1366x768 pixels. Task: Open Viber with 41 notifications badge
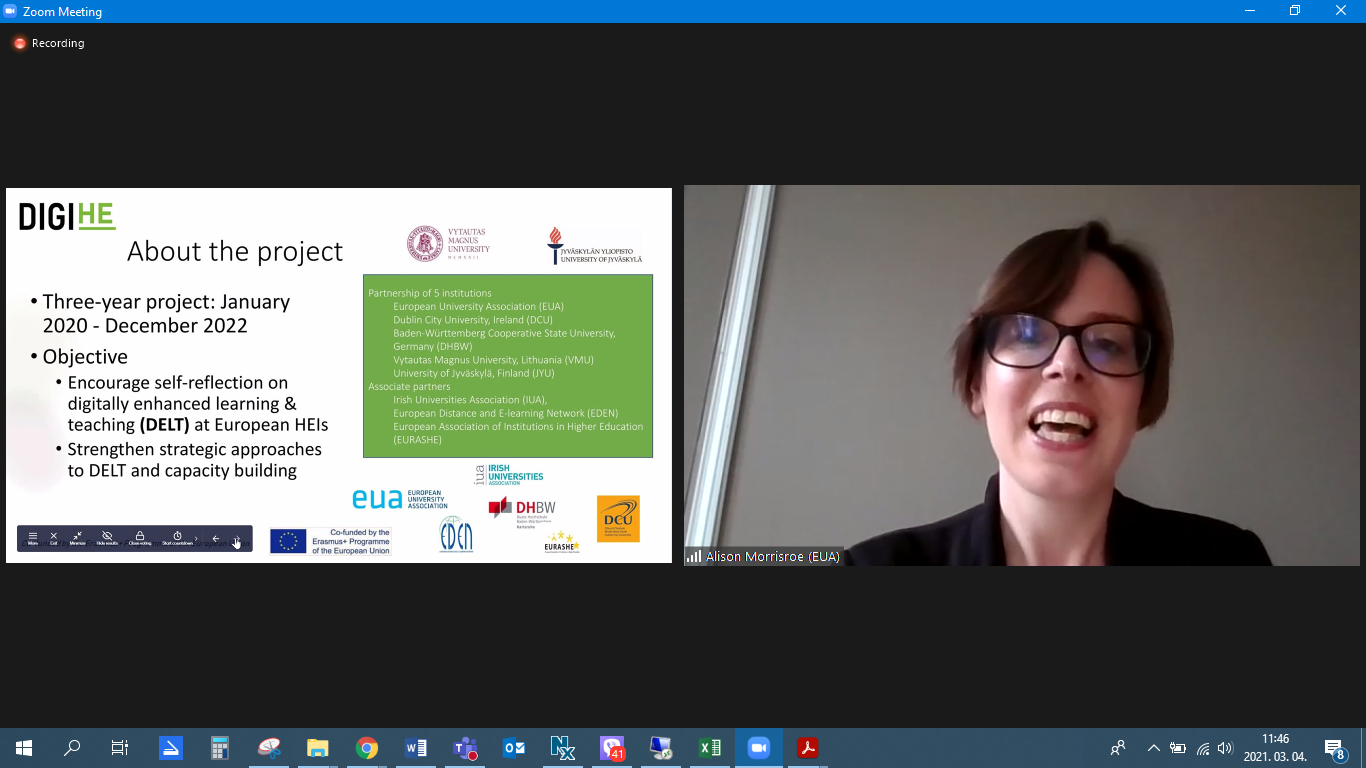[611, 748]
